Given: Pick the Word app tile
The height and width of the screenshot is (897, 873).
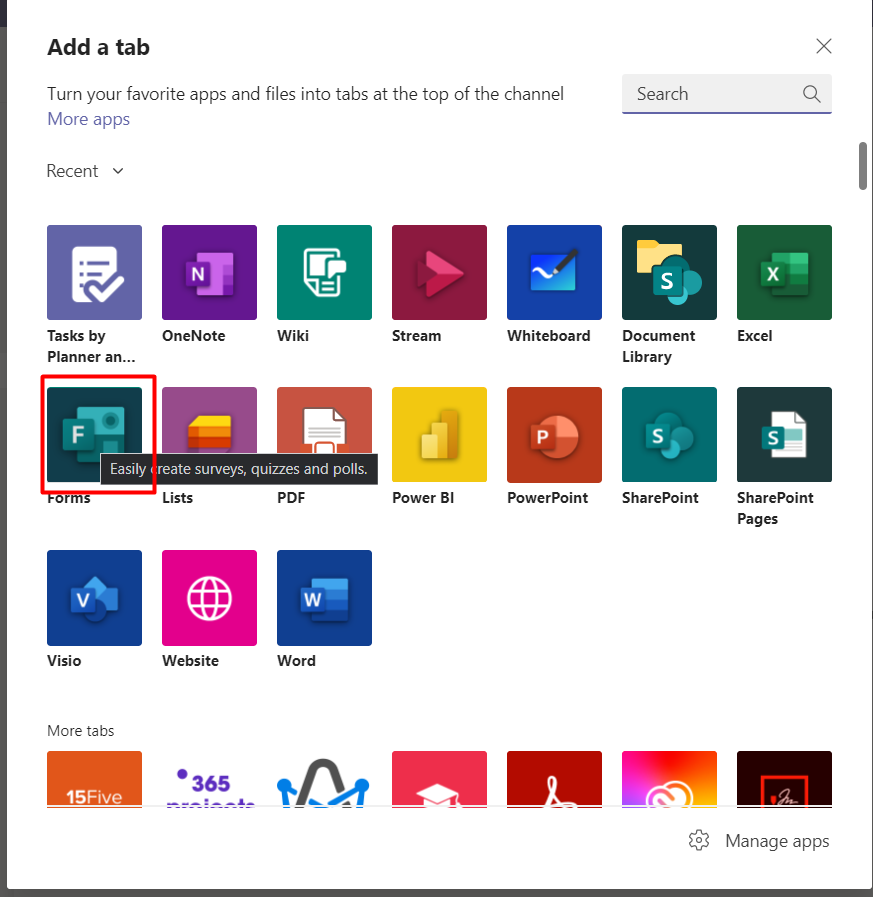Looking at the screenshot, I should click(x=324, y=598).
